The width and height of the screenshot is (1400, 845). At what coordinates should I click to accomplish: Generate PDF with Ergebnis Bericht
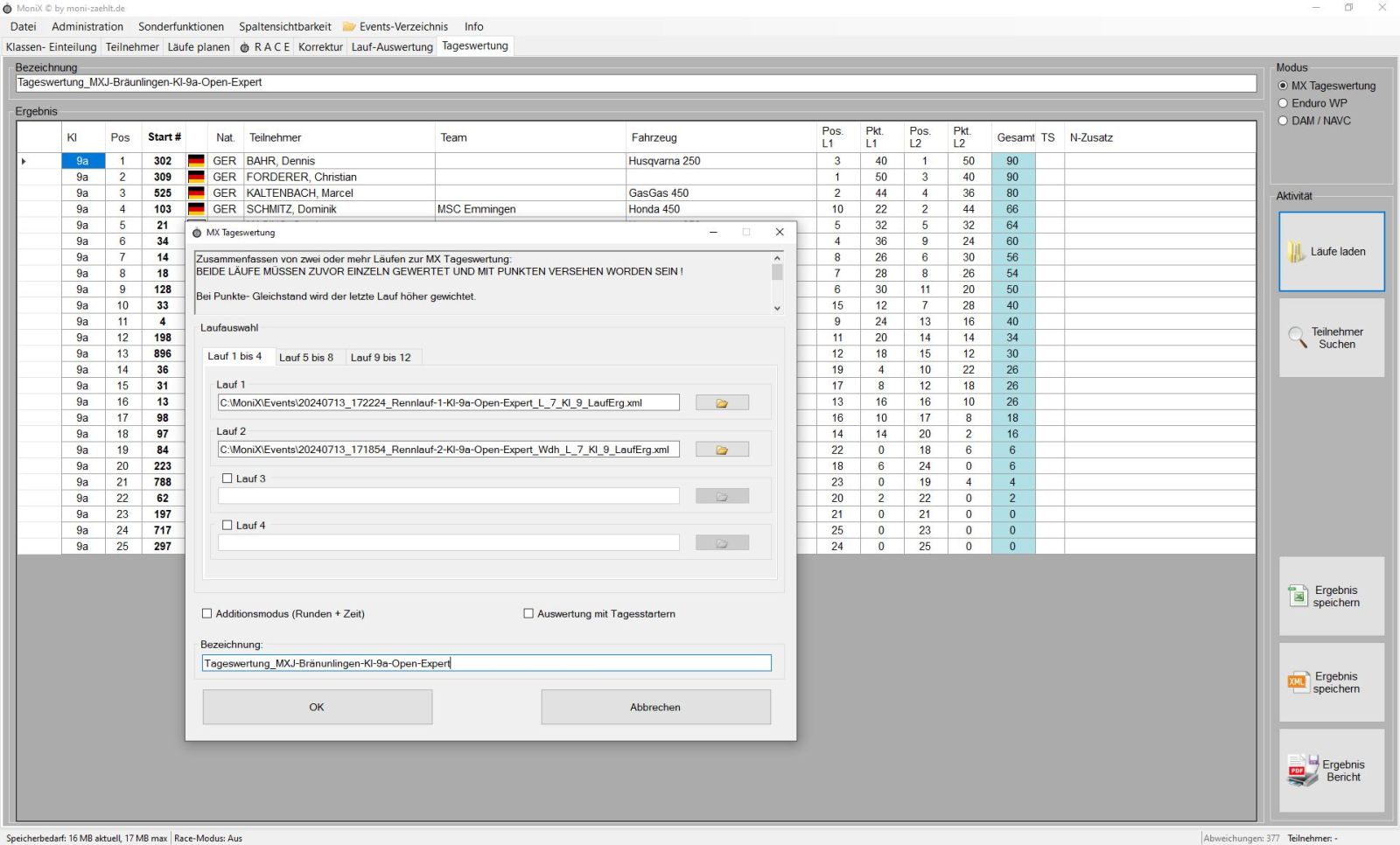pyautogui.click(x=1332, y=771)
